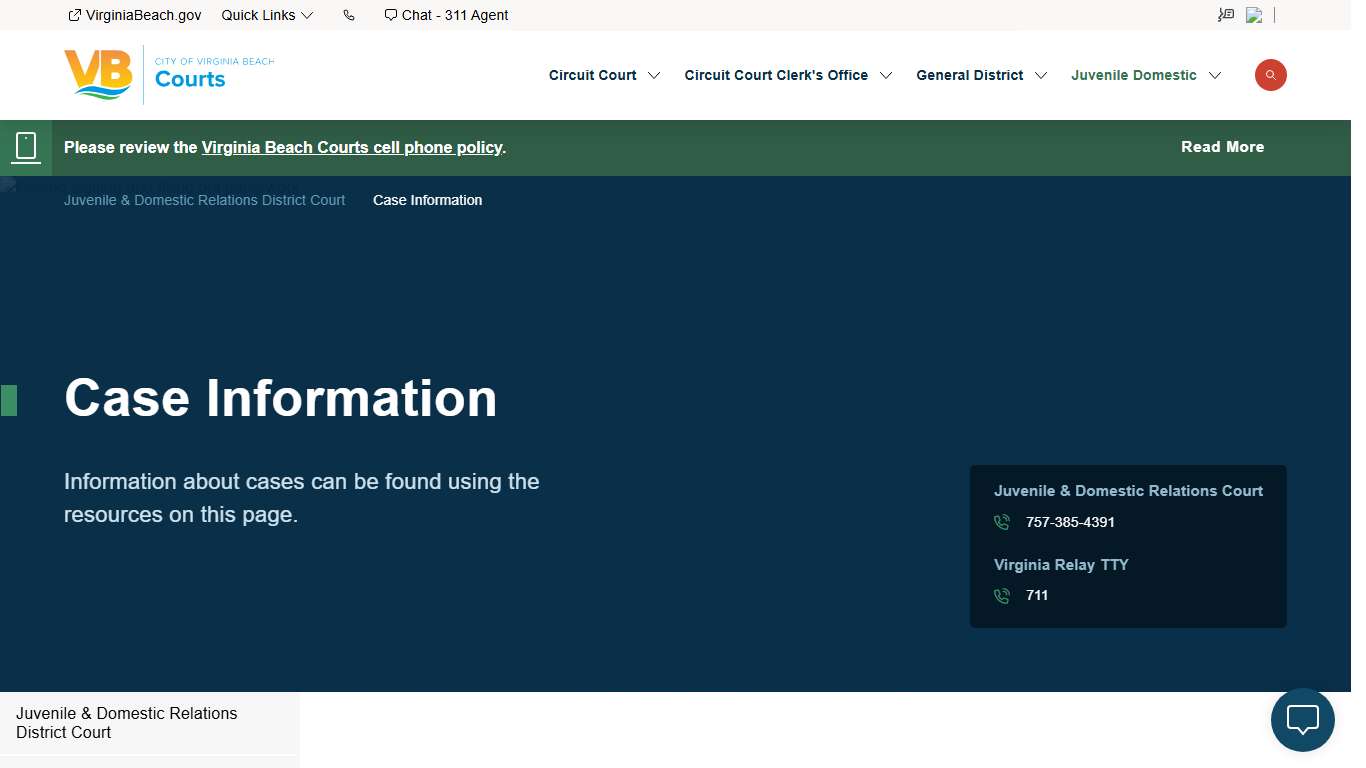Select Juvenile & Domestic Relations sidebar item
This screenshot has height=768, width=1366.
pos(127,722)
